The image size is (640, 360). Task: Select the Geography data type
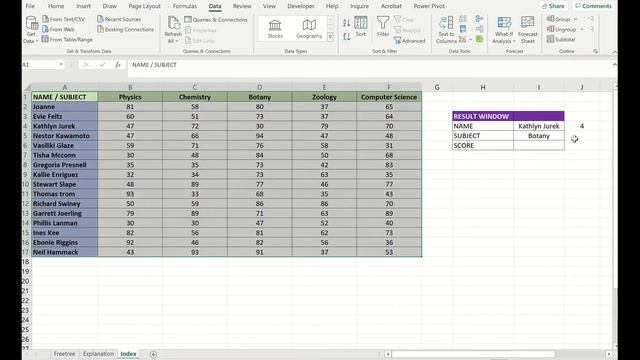pyautogui.click(x=309, y=29)
